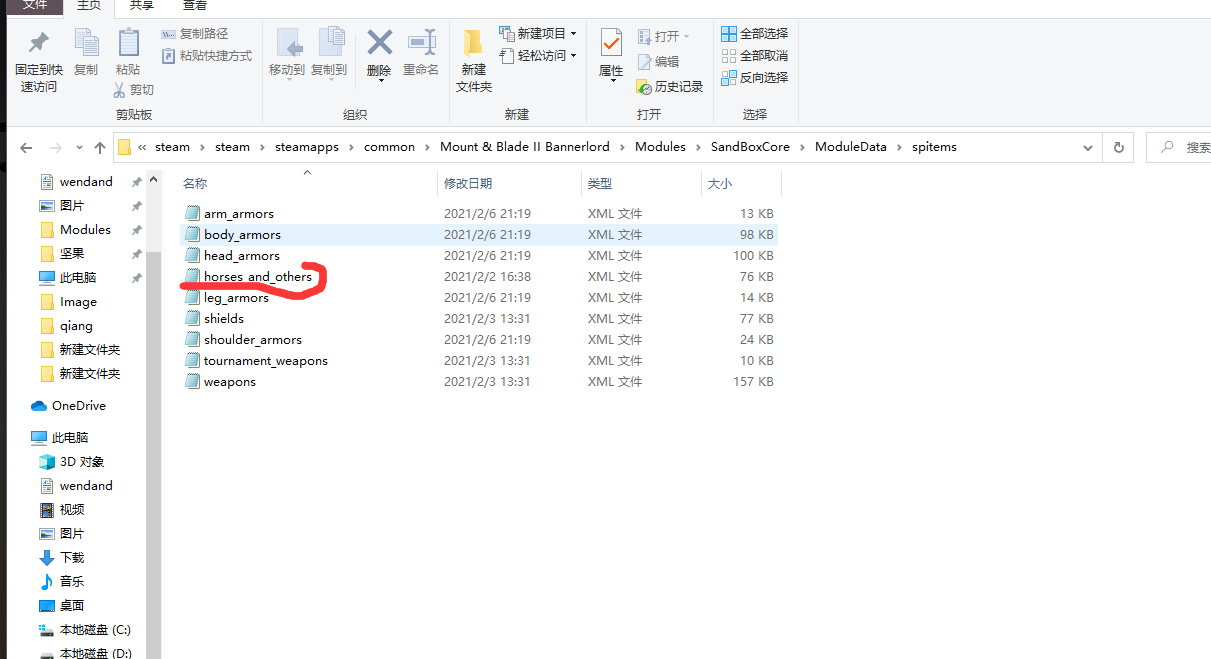Screen dimensions: 1211x659
Task: Open Modules in quick access sidebar
Action: point(85,229)
